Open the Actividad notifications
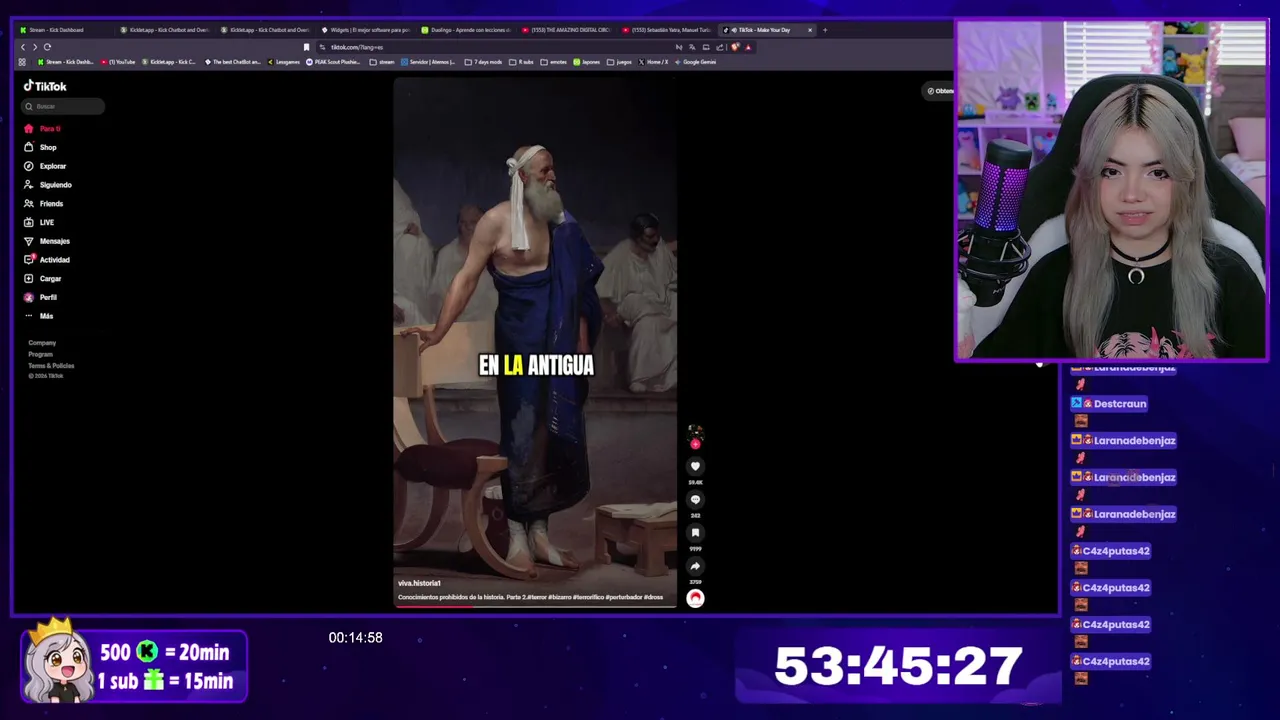The image size is (1280, 720). (x=47, y=260)
